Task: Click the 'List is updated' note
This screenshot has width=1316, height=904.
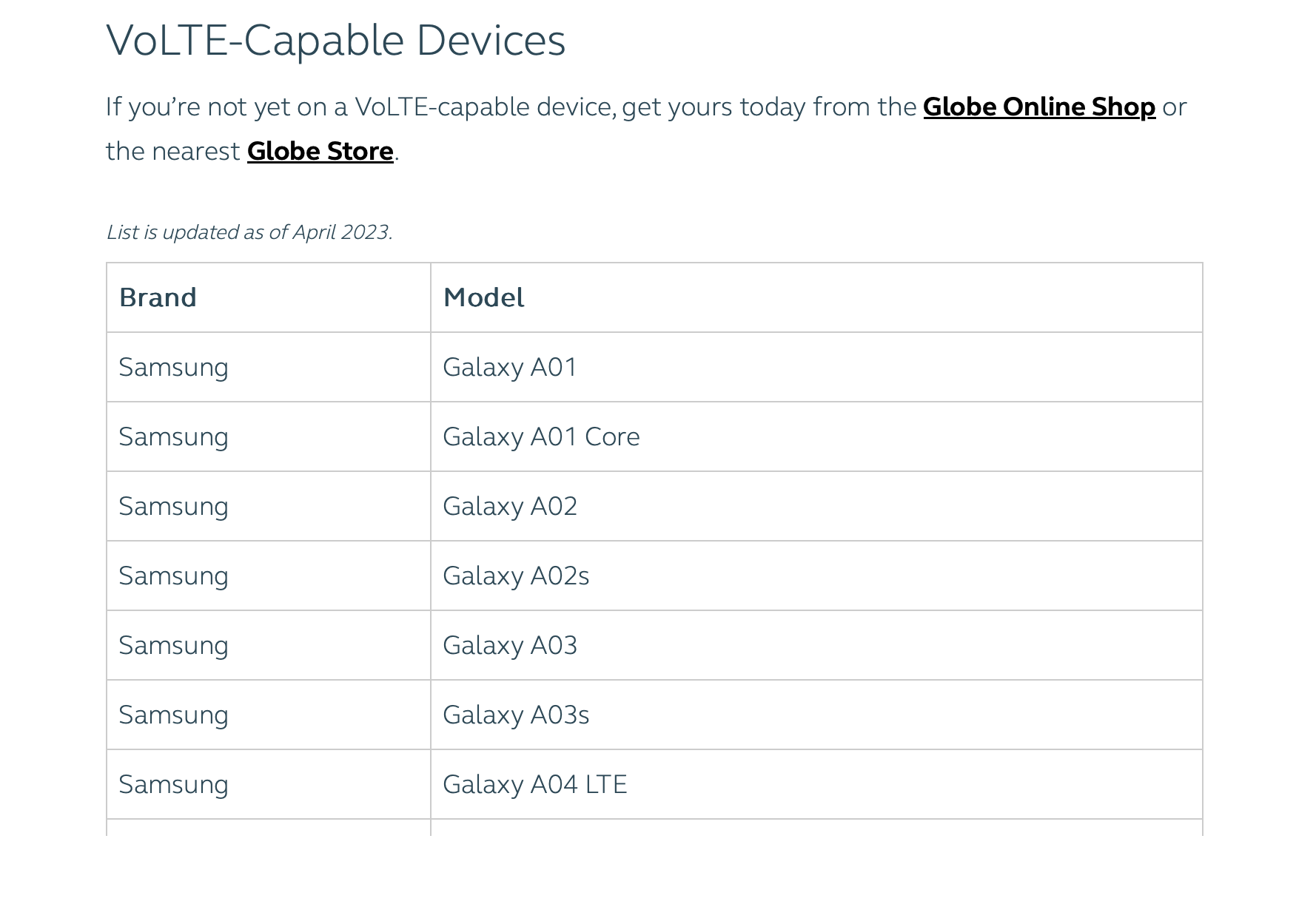Action: [x=249, y=232]
